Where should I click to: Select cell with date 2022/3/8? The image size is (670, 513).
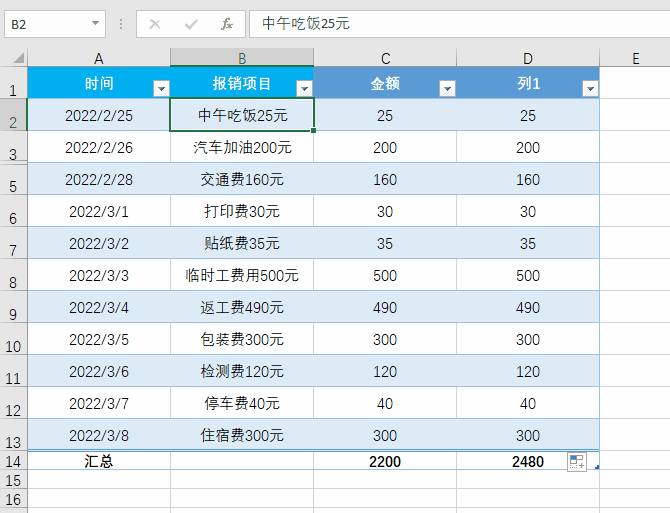[99, 435]
